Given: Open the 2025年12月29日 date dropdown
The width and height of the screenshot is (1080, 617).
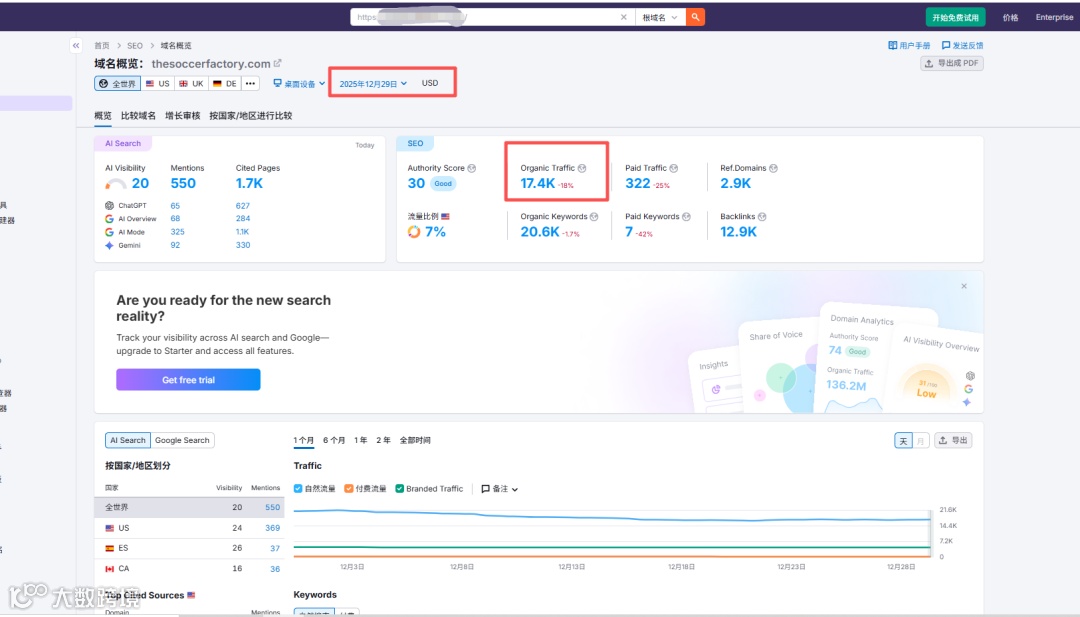Looking at the screenshot, I should pyautogui.click(x=373, y=83).
